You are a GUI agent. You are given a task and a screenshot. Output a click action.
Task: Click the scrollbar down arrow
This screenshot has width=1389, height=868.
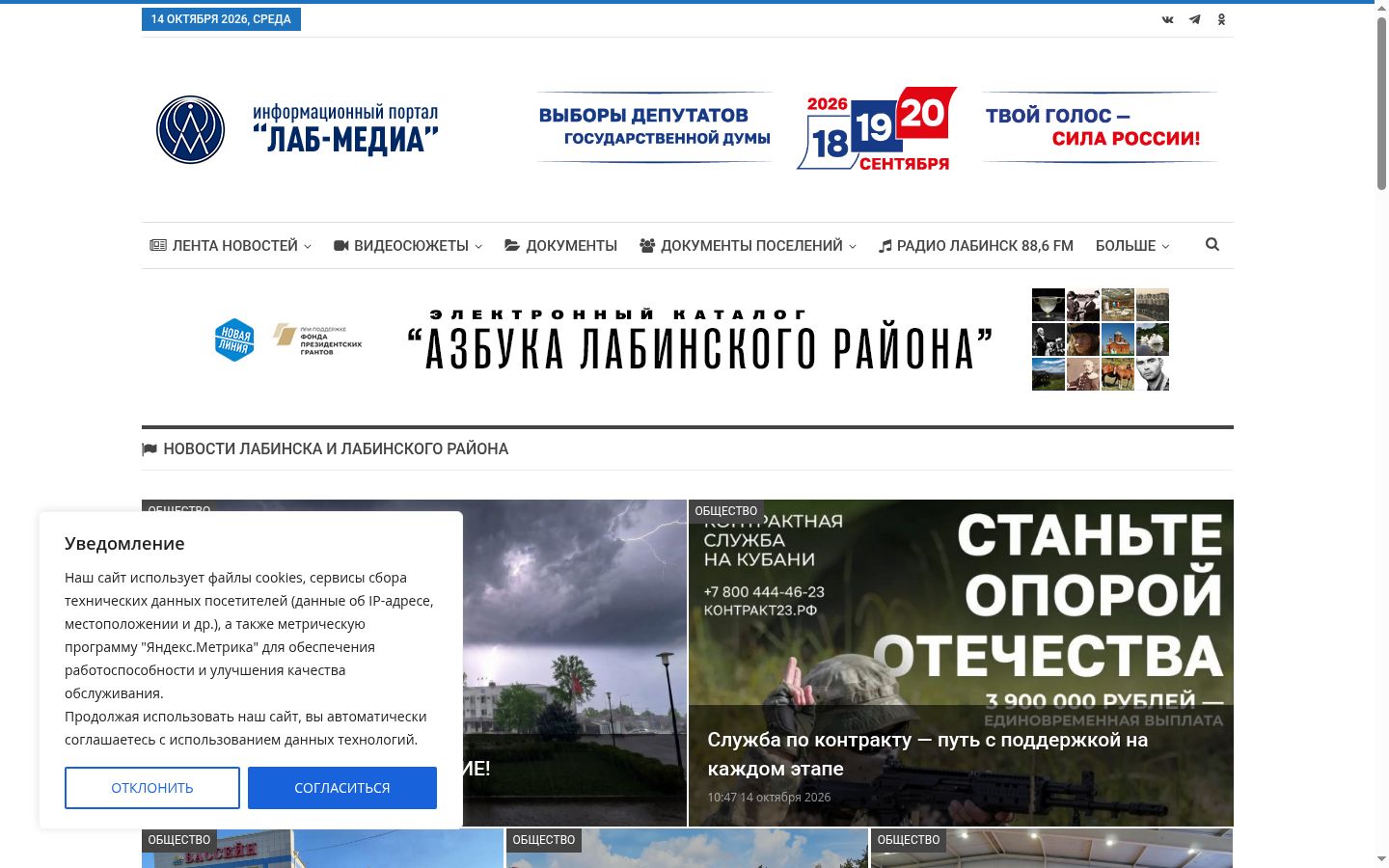pos(1381,858)
